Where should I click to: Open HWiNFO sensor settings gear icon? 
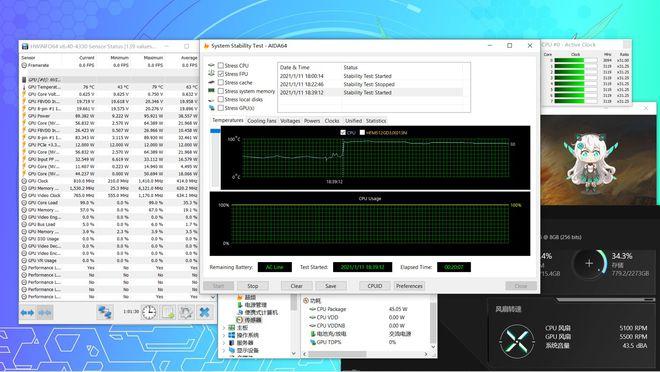click(x=186, y=312)
